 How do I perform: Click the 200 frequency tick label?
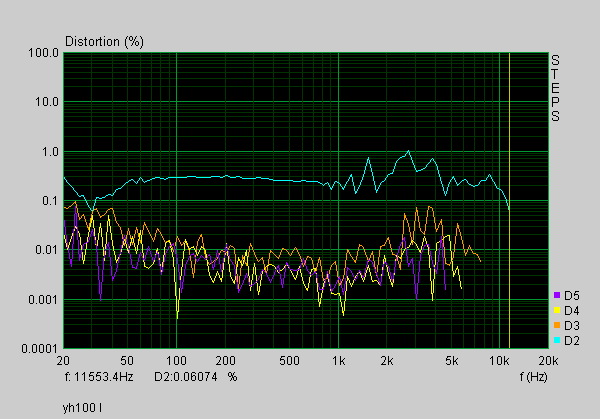(225, 361)
